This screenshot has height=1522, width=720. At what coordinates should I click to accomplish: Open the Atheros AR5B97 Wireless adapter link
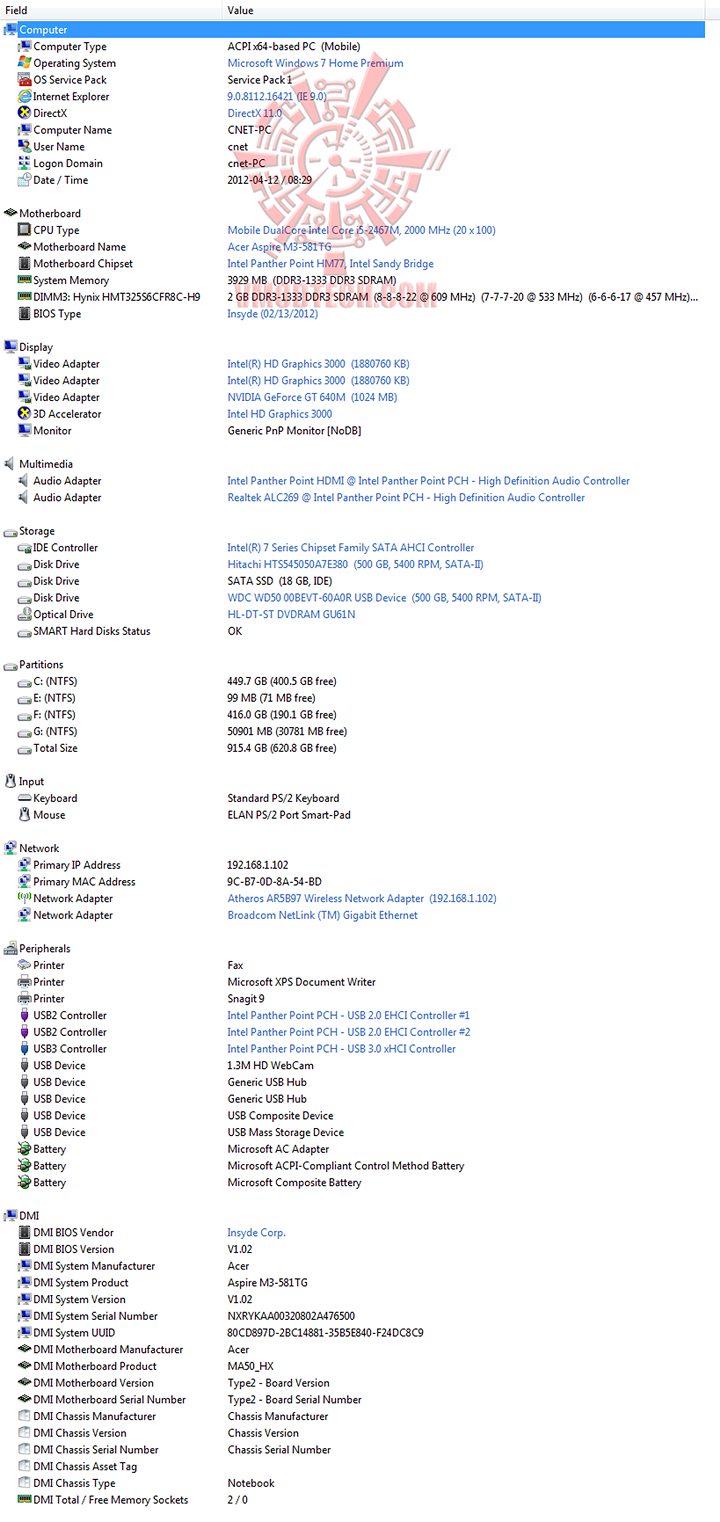361,898
